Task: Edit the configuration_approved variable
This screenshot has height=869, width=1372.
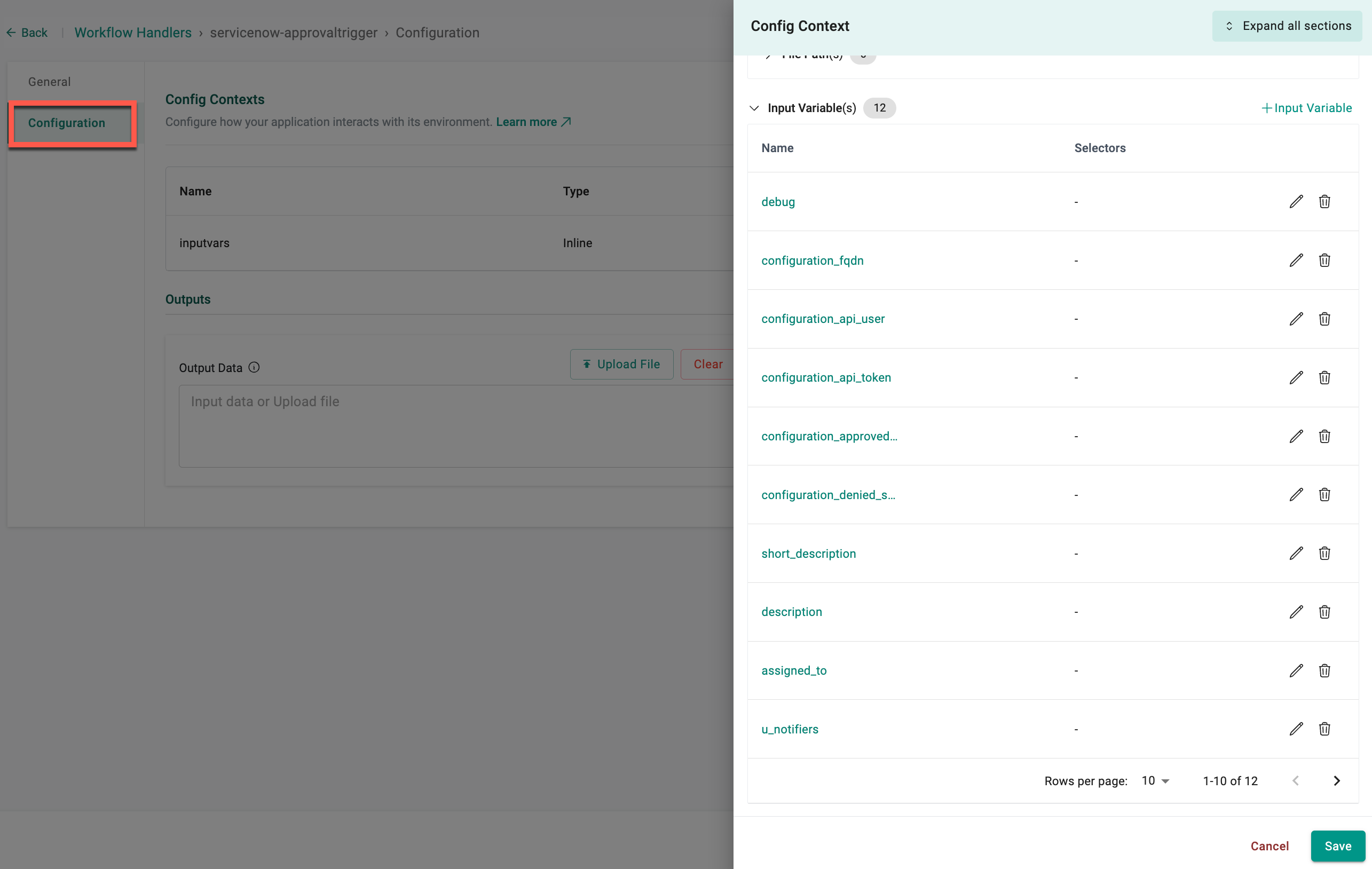Action: [x=1296, y=437]
